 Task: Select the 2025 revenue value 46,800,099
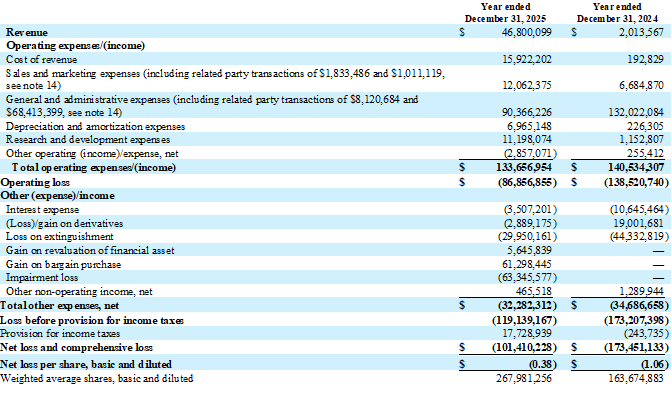pyautogui.click(x=523, y=33)
